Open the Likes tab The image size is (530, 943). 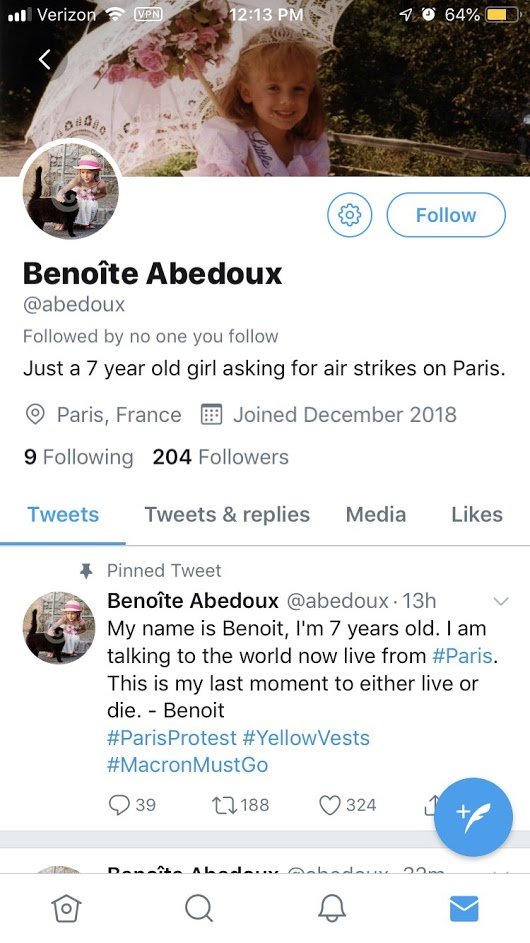point(476,515)
